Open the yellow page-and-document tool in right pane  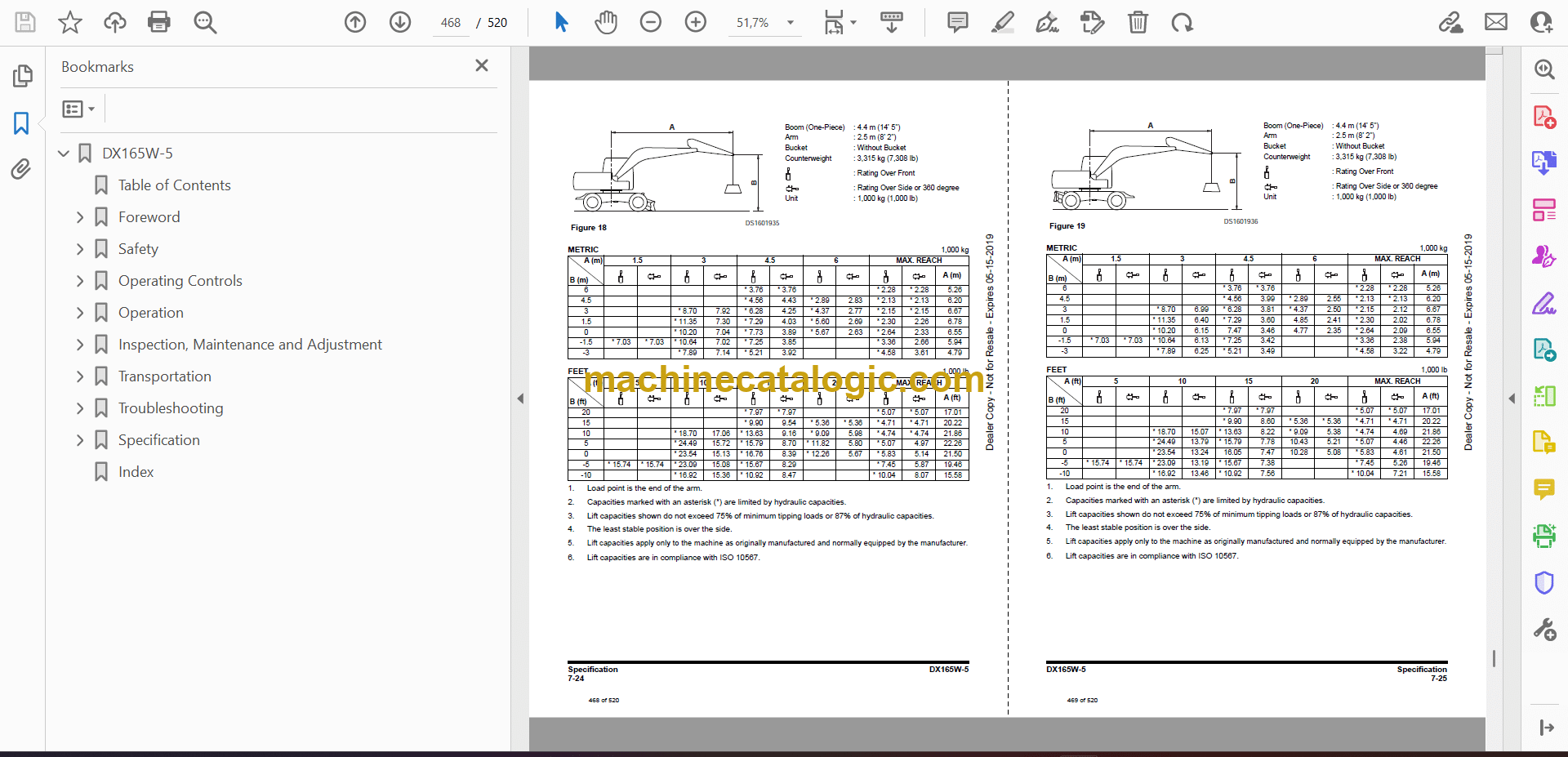coord(1543,443)
